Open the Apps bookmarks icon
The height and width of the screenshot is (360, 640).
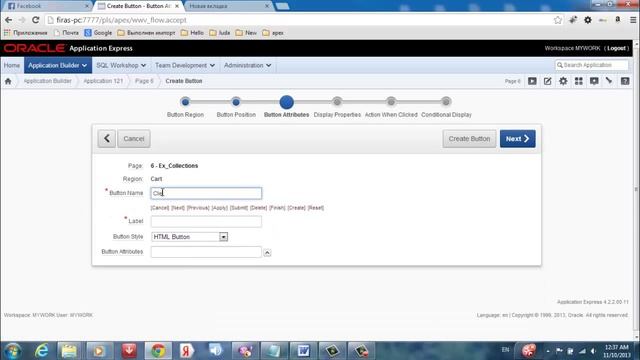(7, 33)
